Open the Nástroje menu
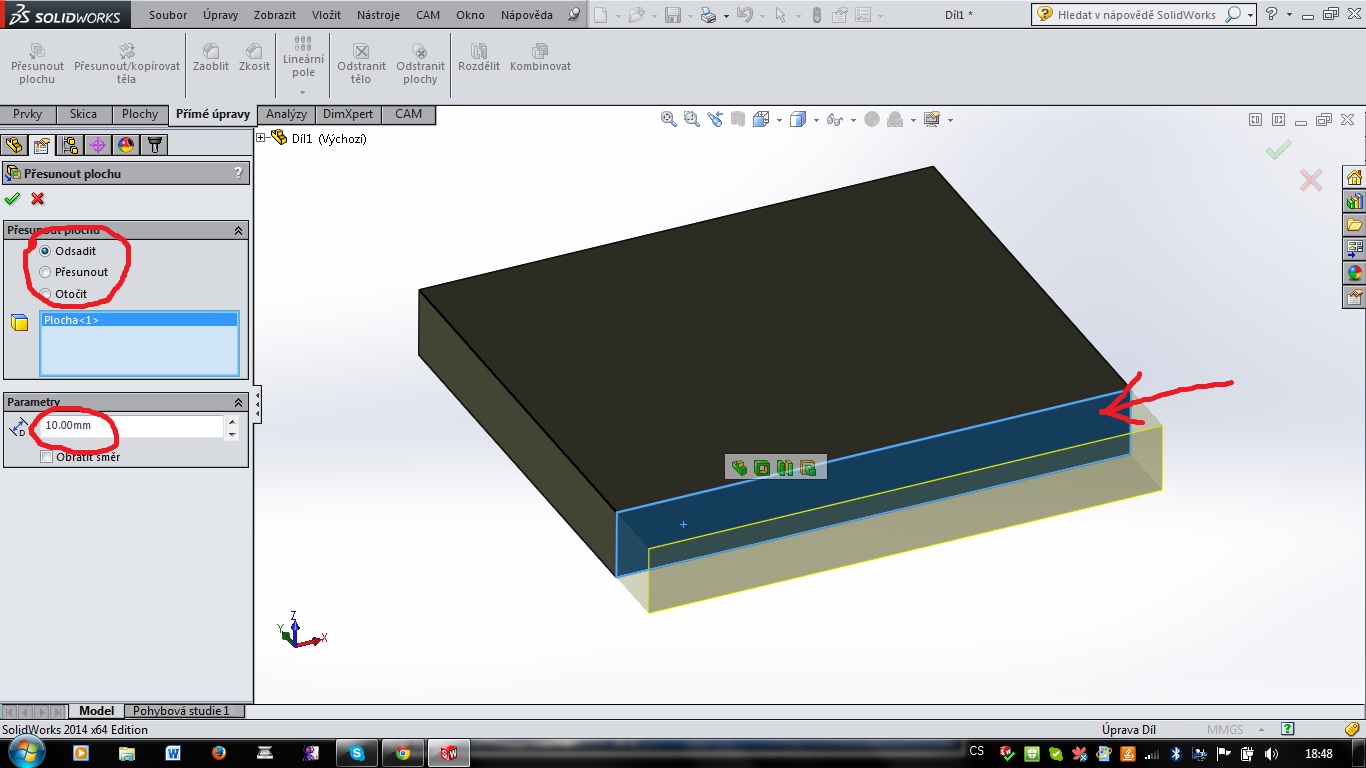The image size is (1366, 768). click(377, 15)
